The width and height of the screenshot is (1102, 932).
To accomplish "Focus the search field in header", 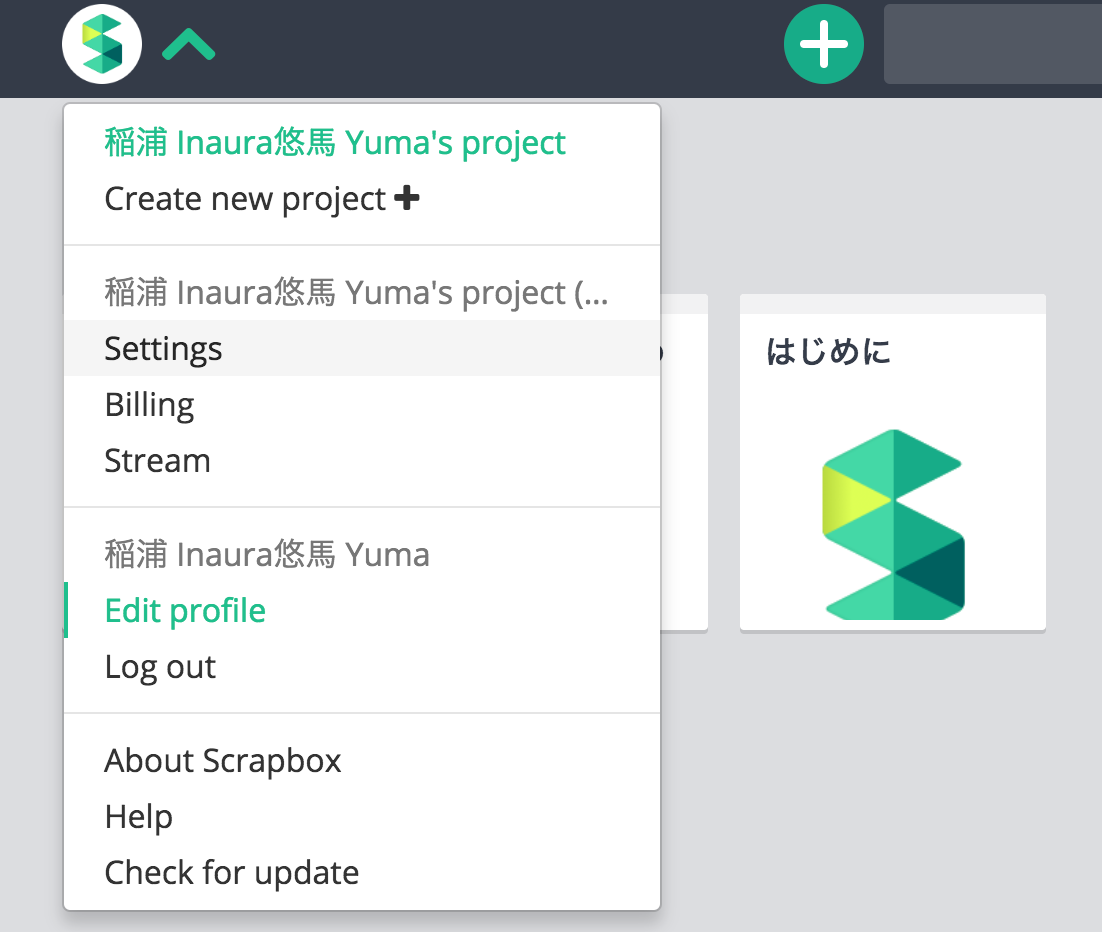I will (x=992, y=44).
